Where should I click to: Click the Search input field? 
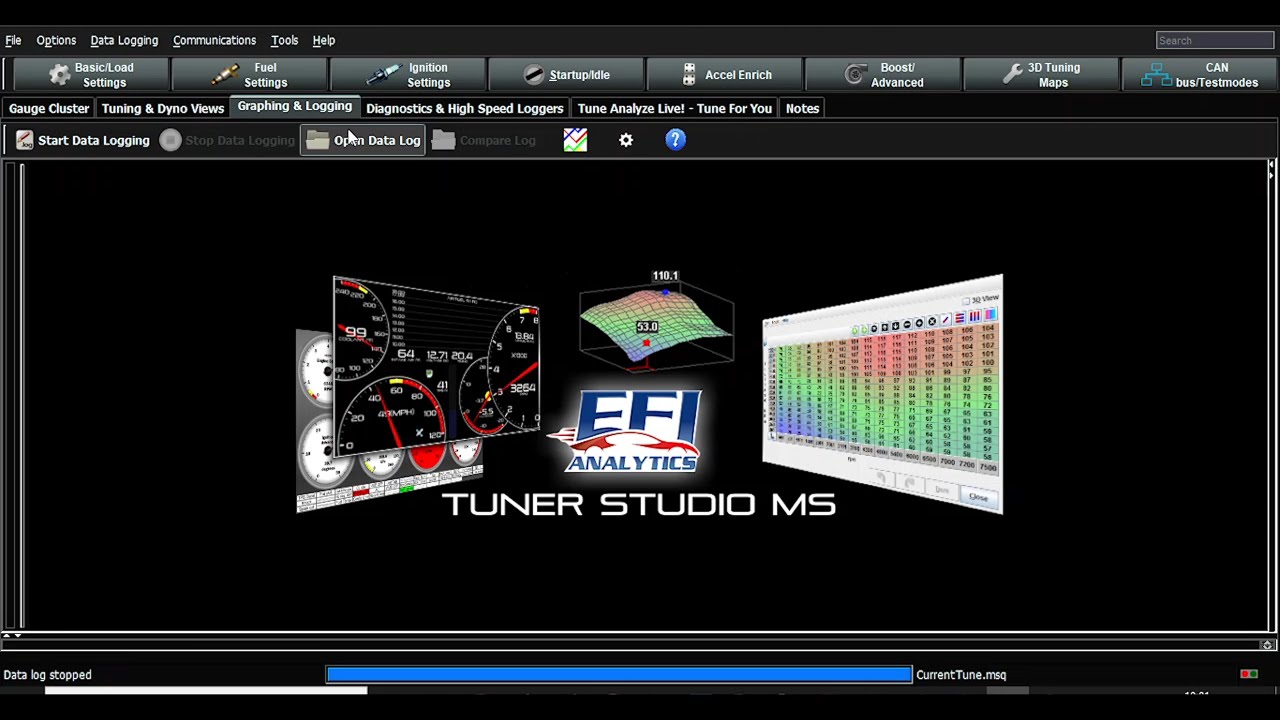[1215, 40]
